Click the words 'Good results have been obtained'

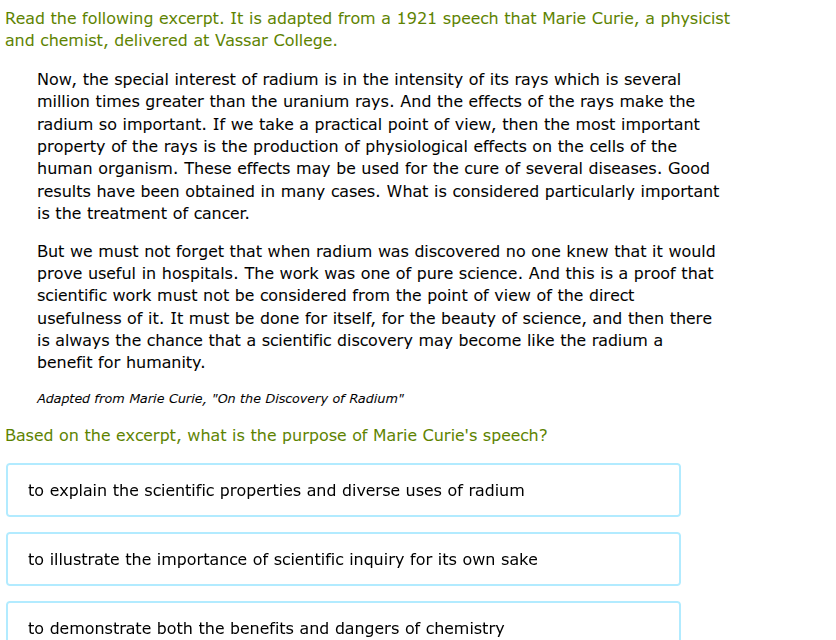[x=373, y=180]
